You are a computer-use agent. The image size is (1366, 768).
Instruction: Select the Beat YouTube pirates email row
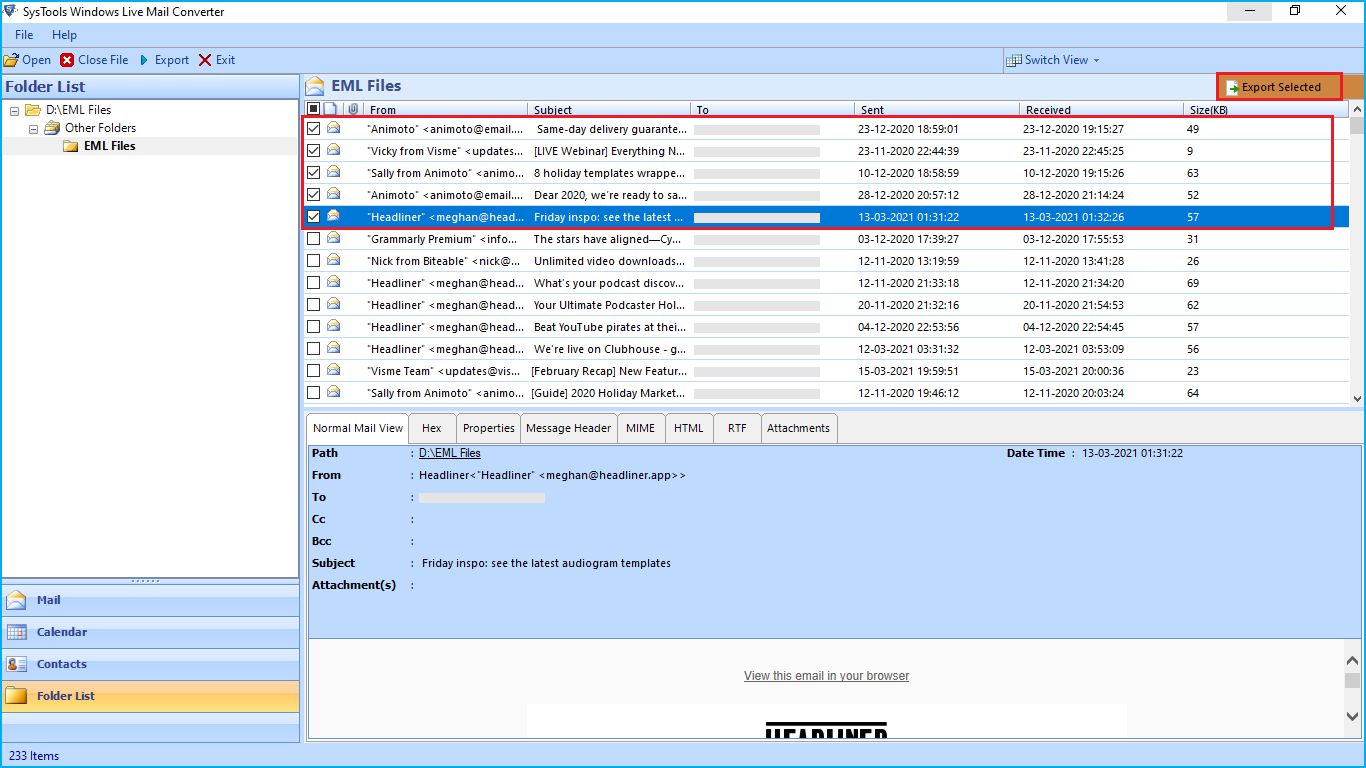(x=826, y=327)
